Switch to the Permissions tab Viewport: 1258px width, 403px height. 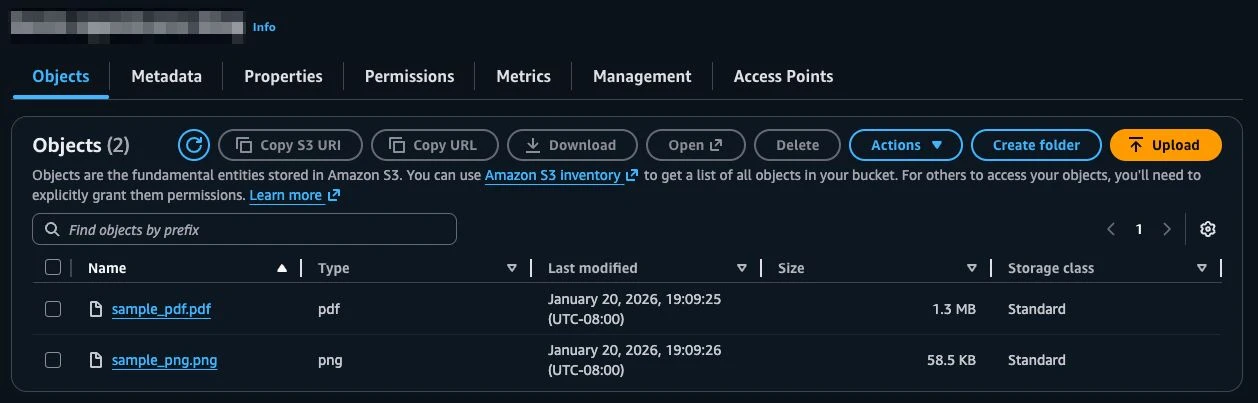click(409, 76)
